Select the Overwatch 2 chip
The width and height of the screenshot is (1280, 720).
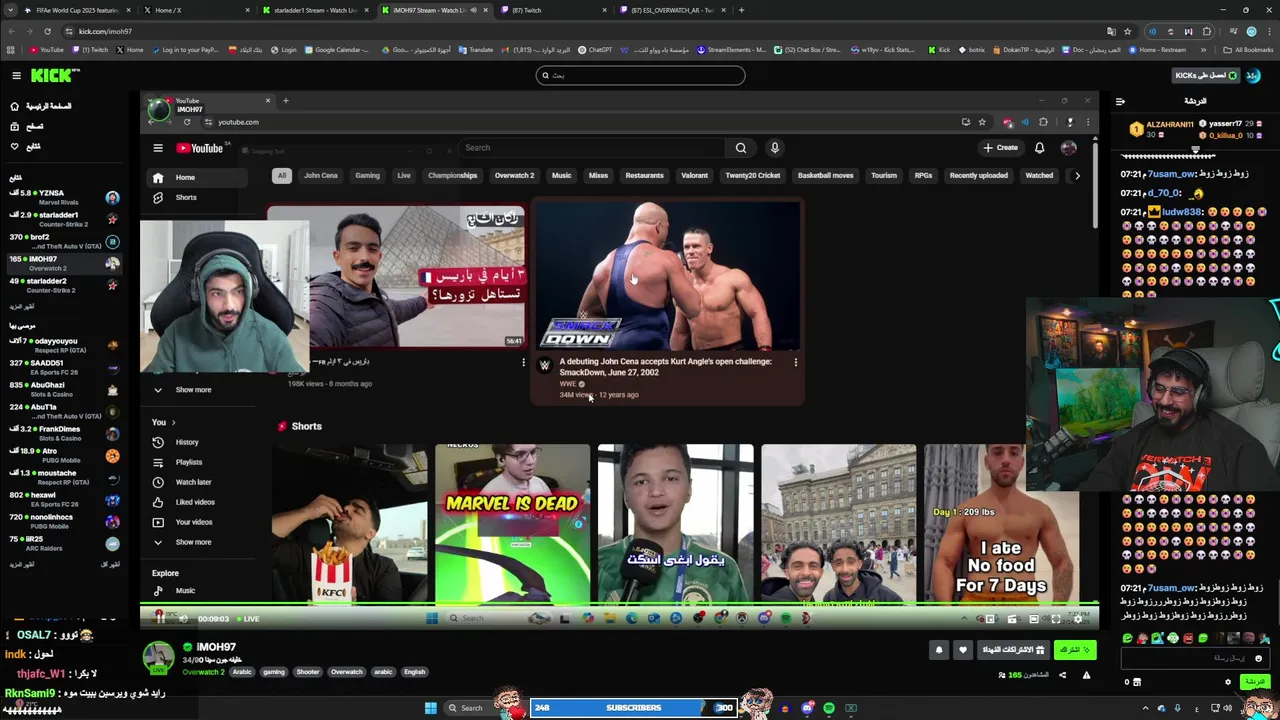pos(514,175)
